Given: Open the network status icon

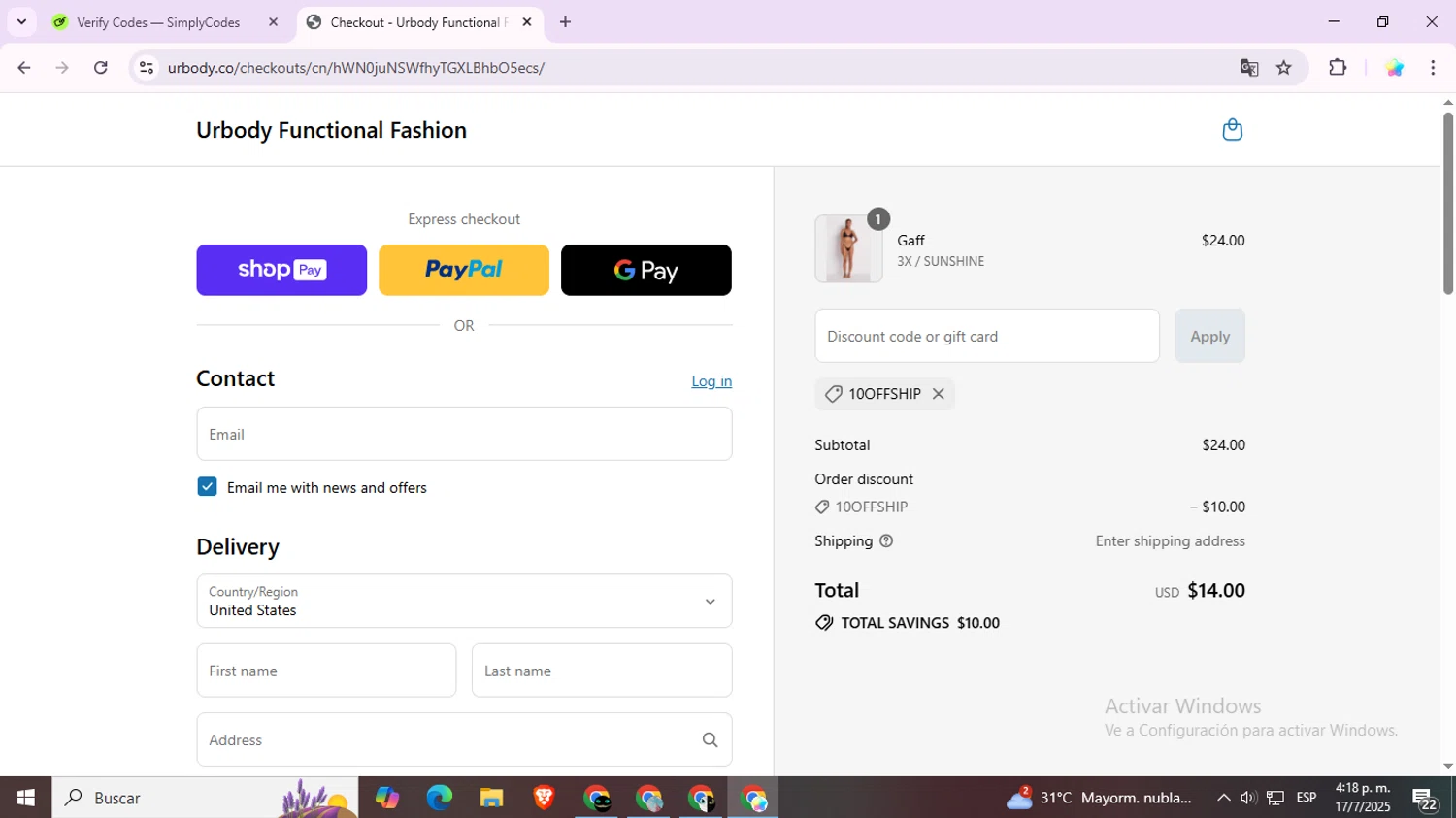Looking at the screenshot, I should 1275,798.
